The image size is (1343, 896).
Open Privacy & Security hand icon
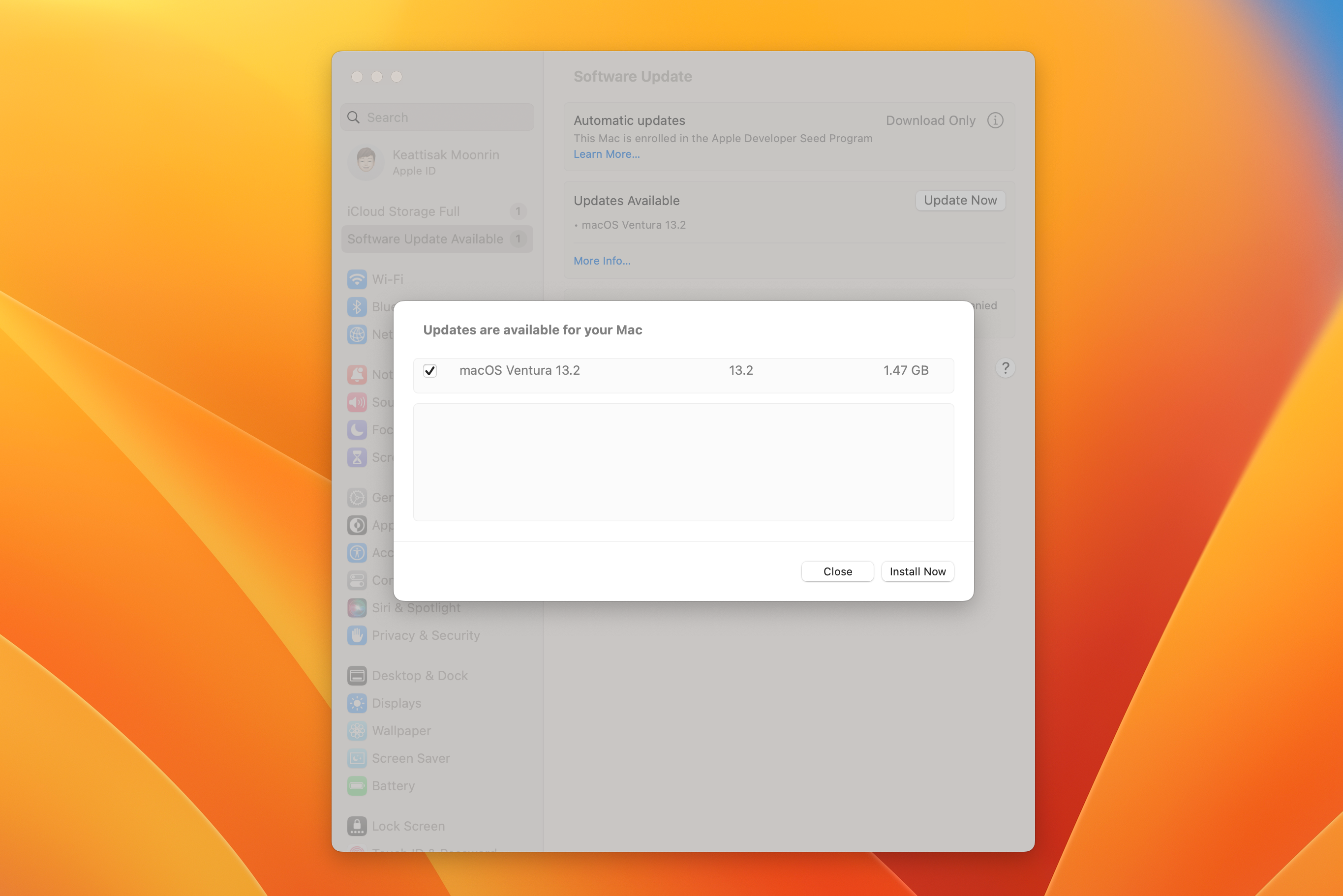point(357,635)
